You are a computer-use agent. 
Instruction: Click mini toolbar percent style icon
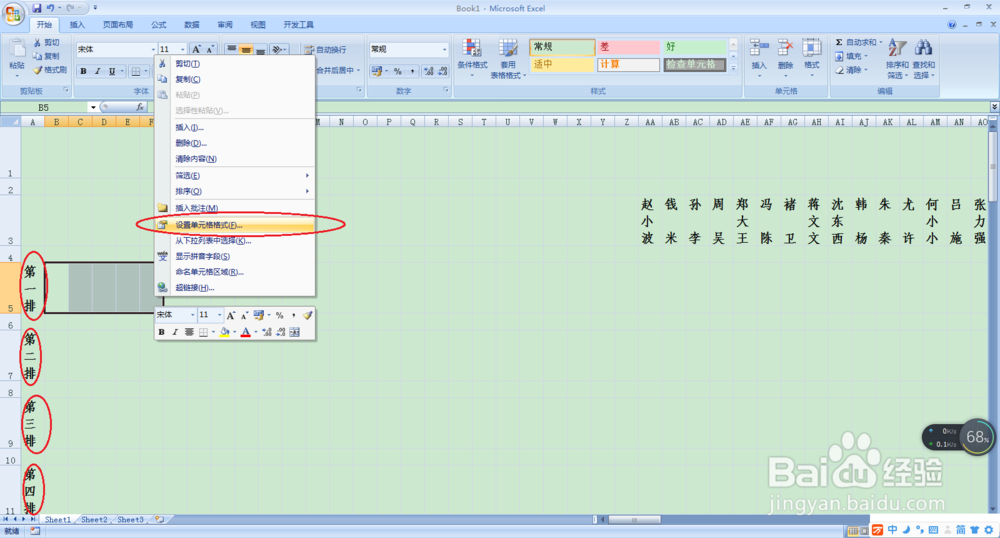279,315
